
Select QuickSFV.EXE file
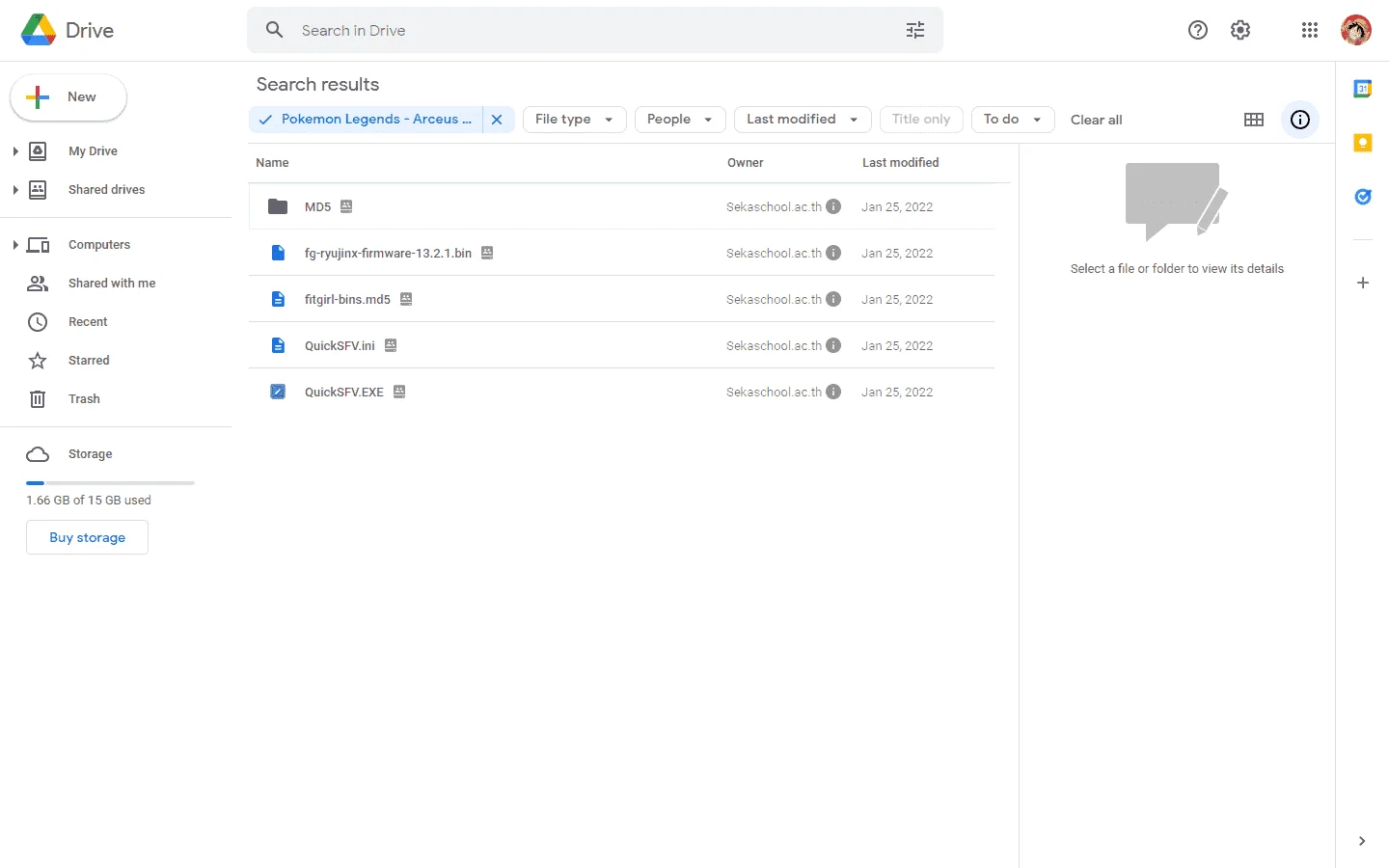pyautogui.click(x=621, y=392)
